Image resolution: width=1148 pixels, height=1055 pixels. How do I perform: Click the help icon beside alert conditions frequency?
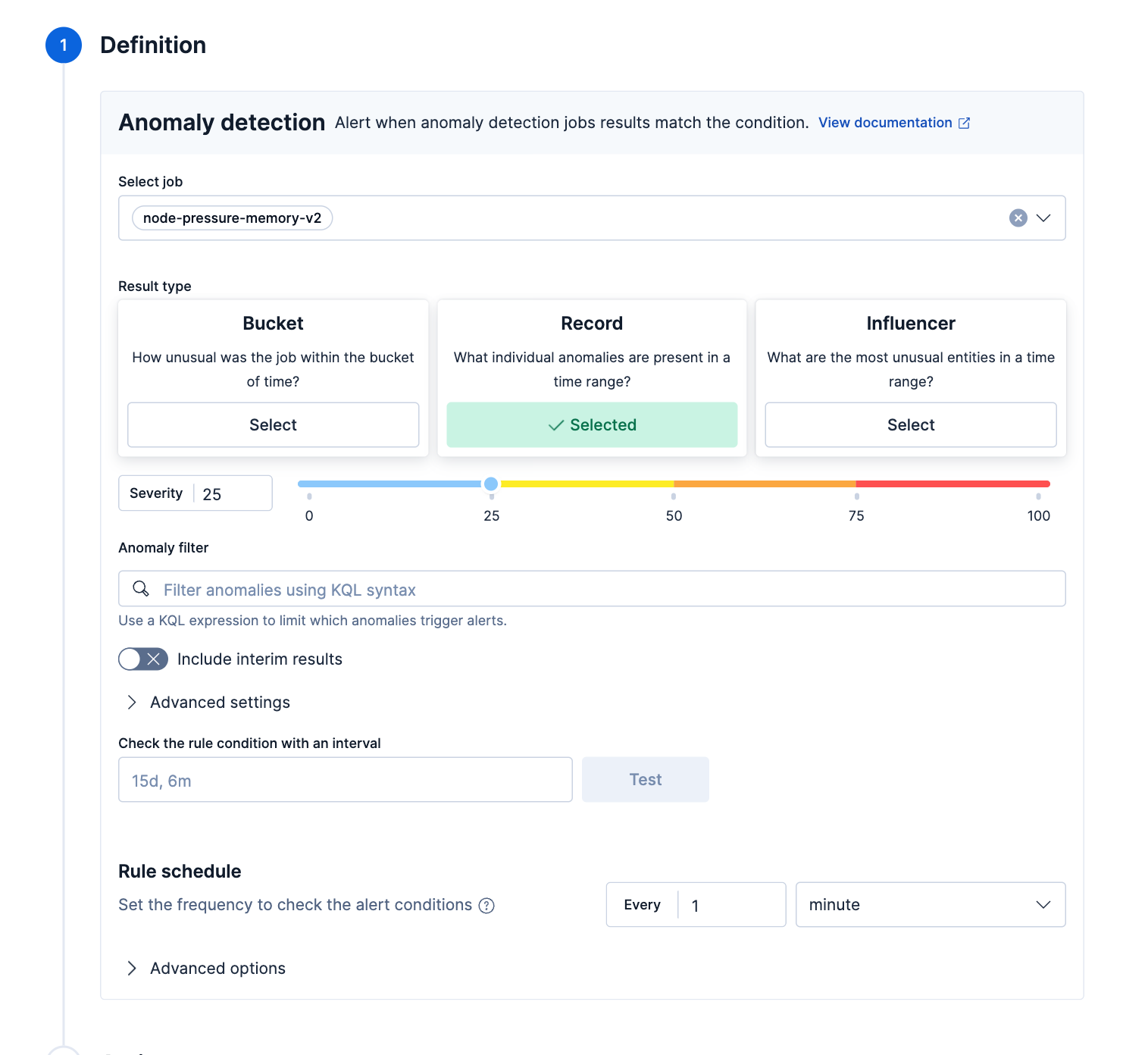pyautogui.click(x=486, y=906)
